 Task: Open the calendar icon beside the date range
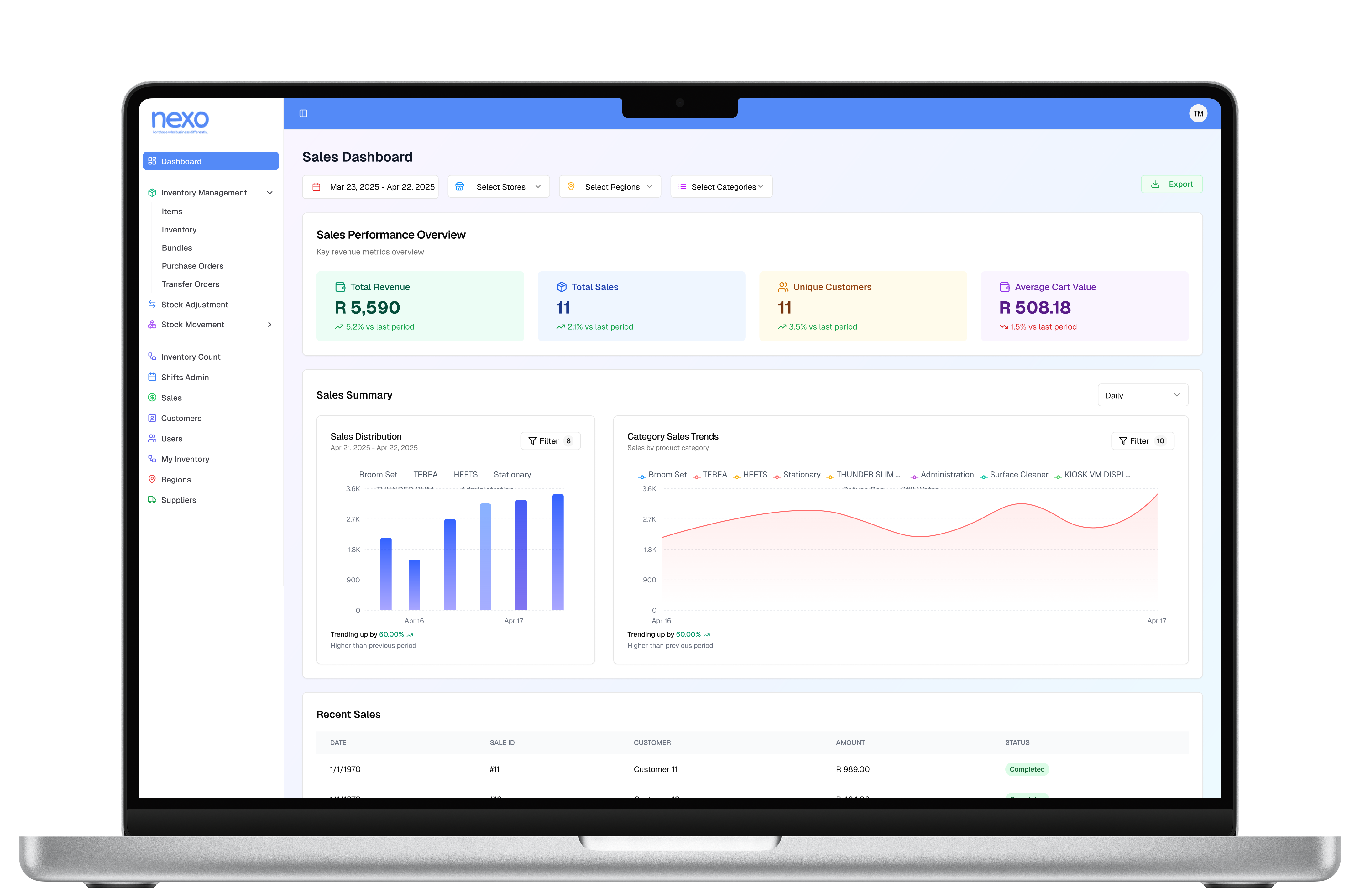pyautogui.click(x=318, y=186)
